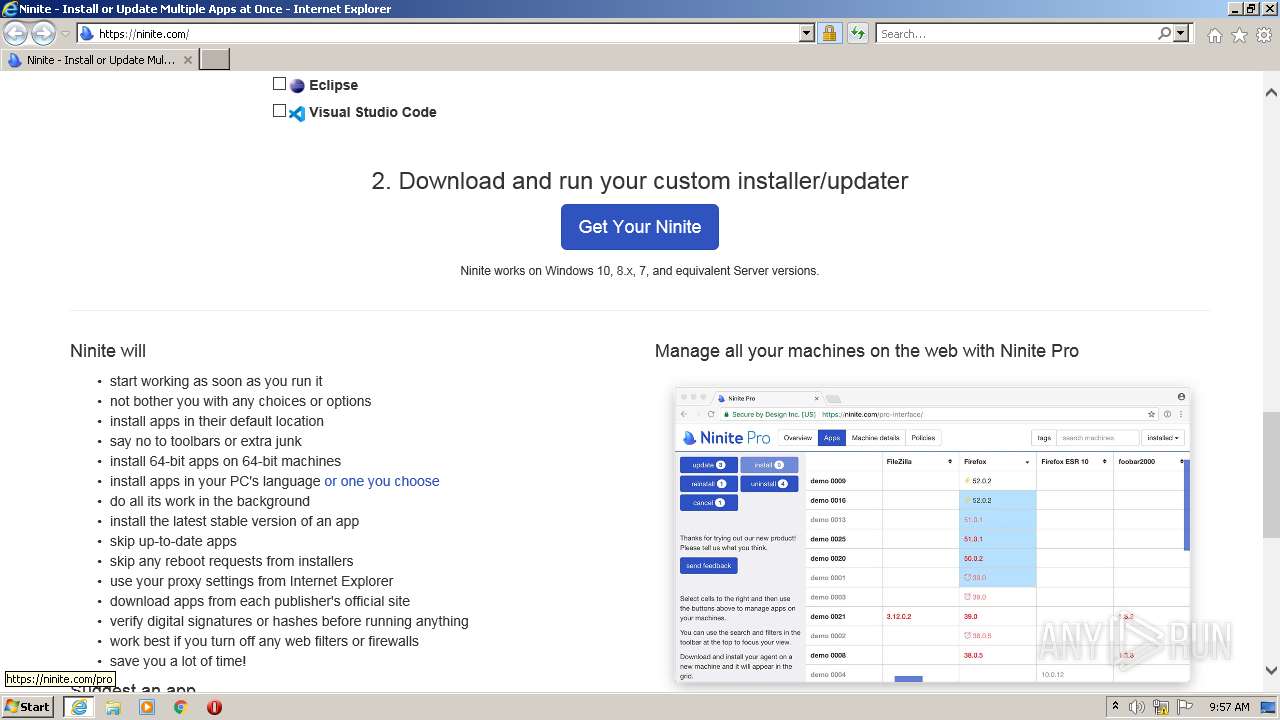Open Favorites star icon
The width and height of the screenshot is (1280, 720).
tap(1239, 35)
